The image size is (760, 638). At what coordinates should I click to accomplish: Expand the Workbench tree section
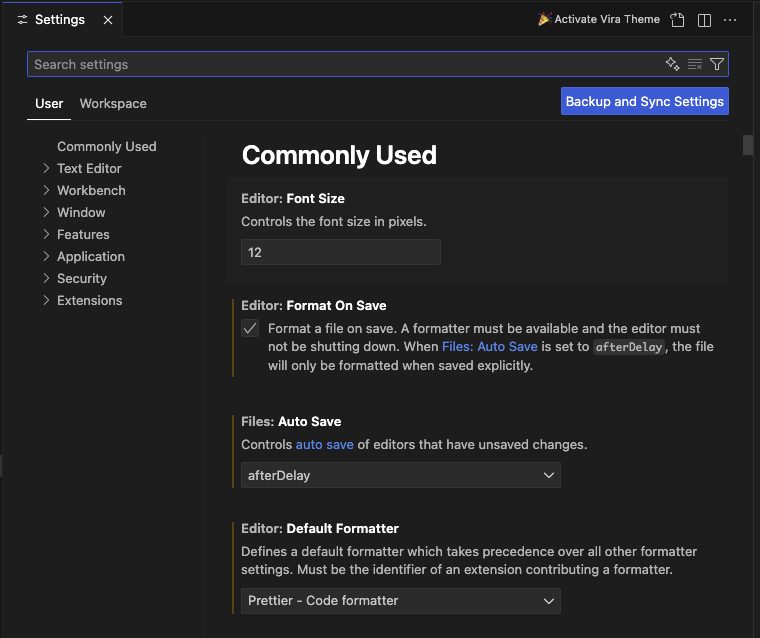46,190
